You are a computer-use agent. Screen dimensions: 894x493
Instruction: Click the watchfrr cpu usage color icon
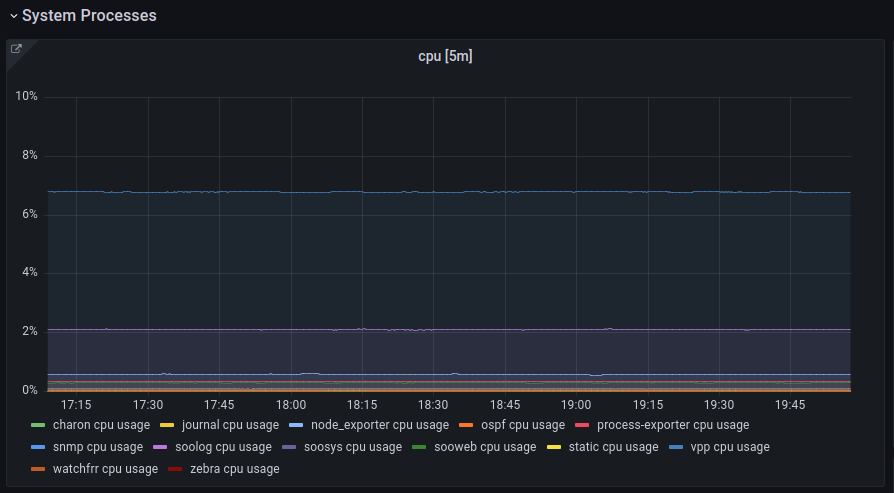38,469
